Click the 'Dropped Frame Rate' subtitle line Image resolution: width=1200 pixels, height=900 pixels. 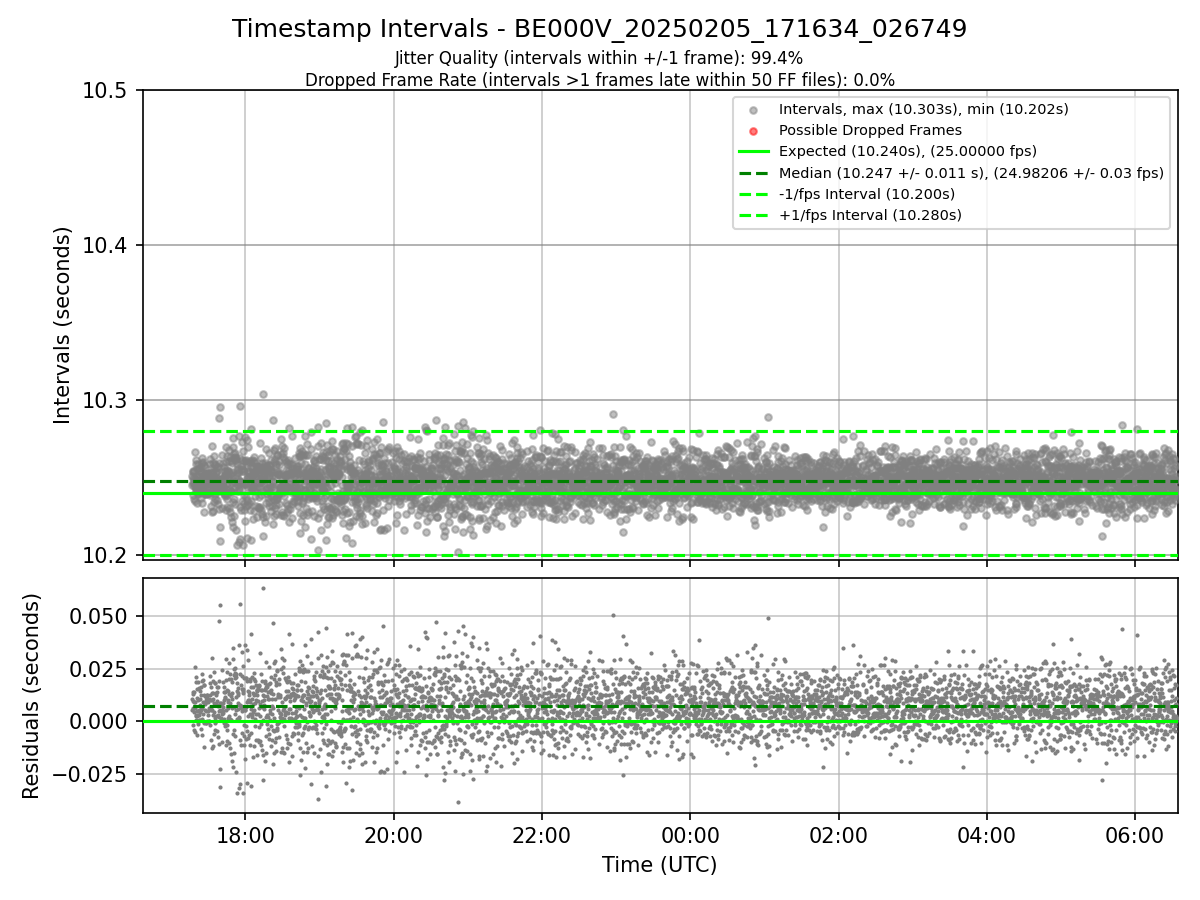[599, 80]
